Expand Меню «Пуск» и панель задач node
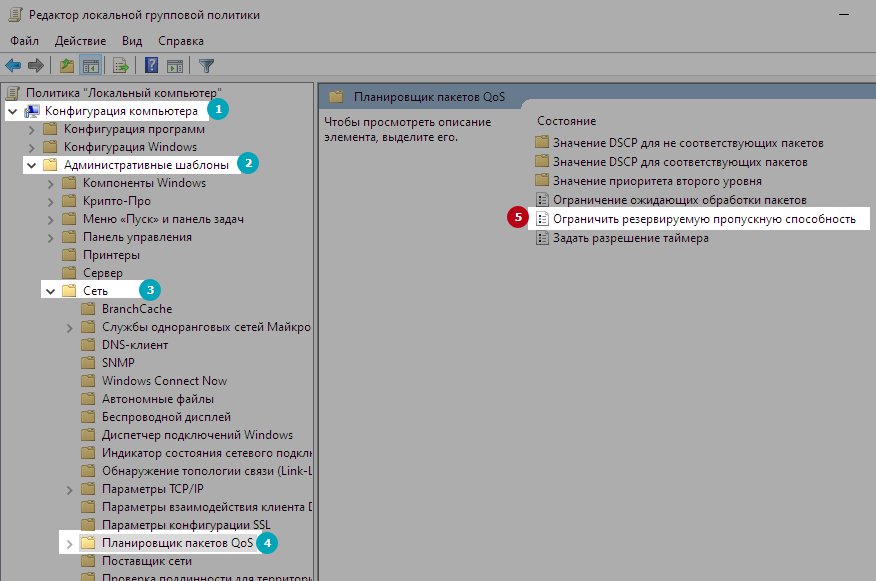Viewport: 876px width, 581px height. (x=50, y=220)
